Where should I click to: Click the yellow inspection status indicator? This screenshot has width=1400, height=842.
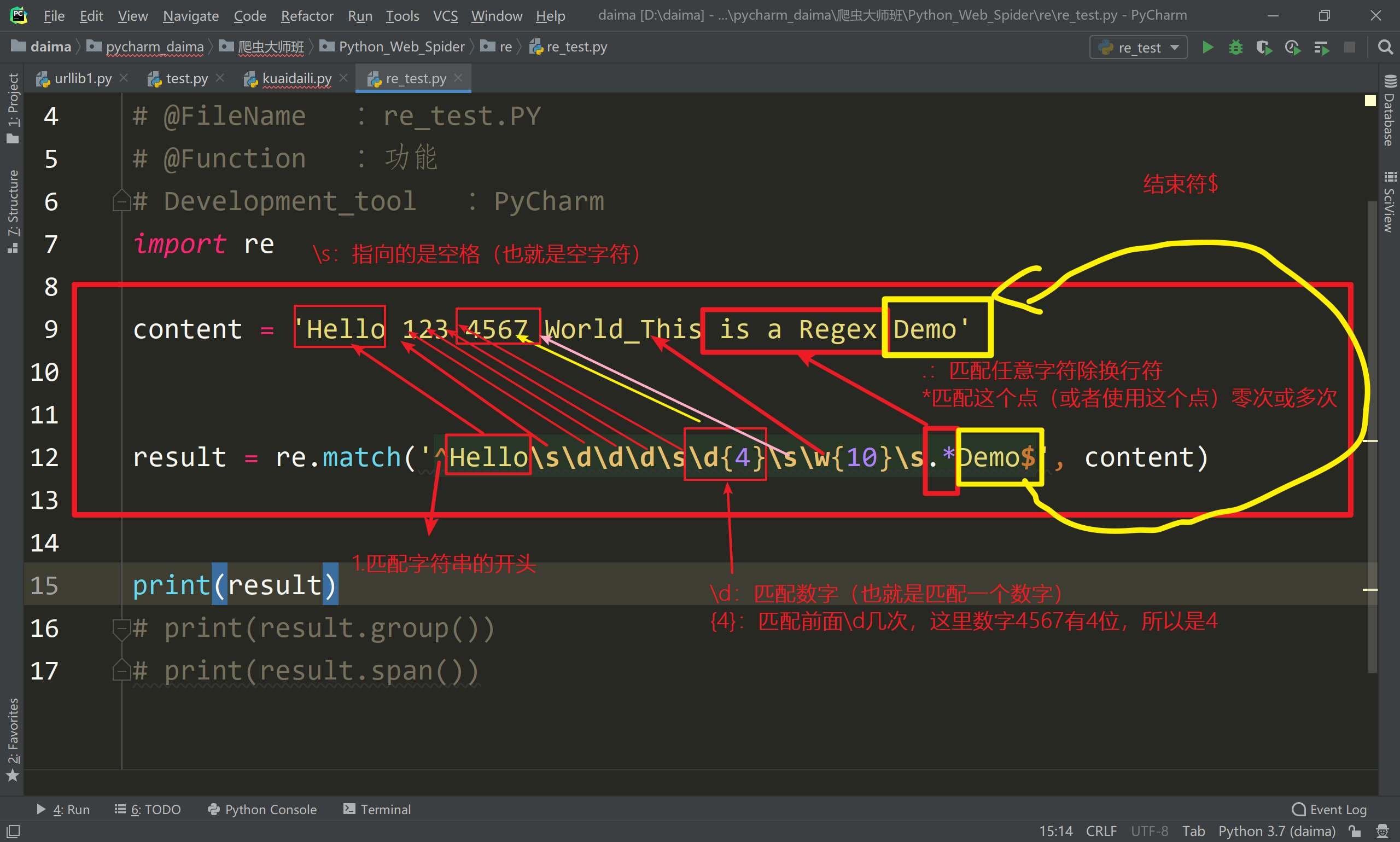(x=1370, y=101)
